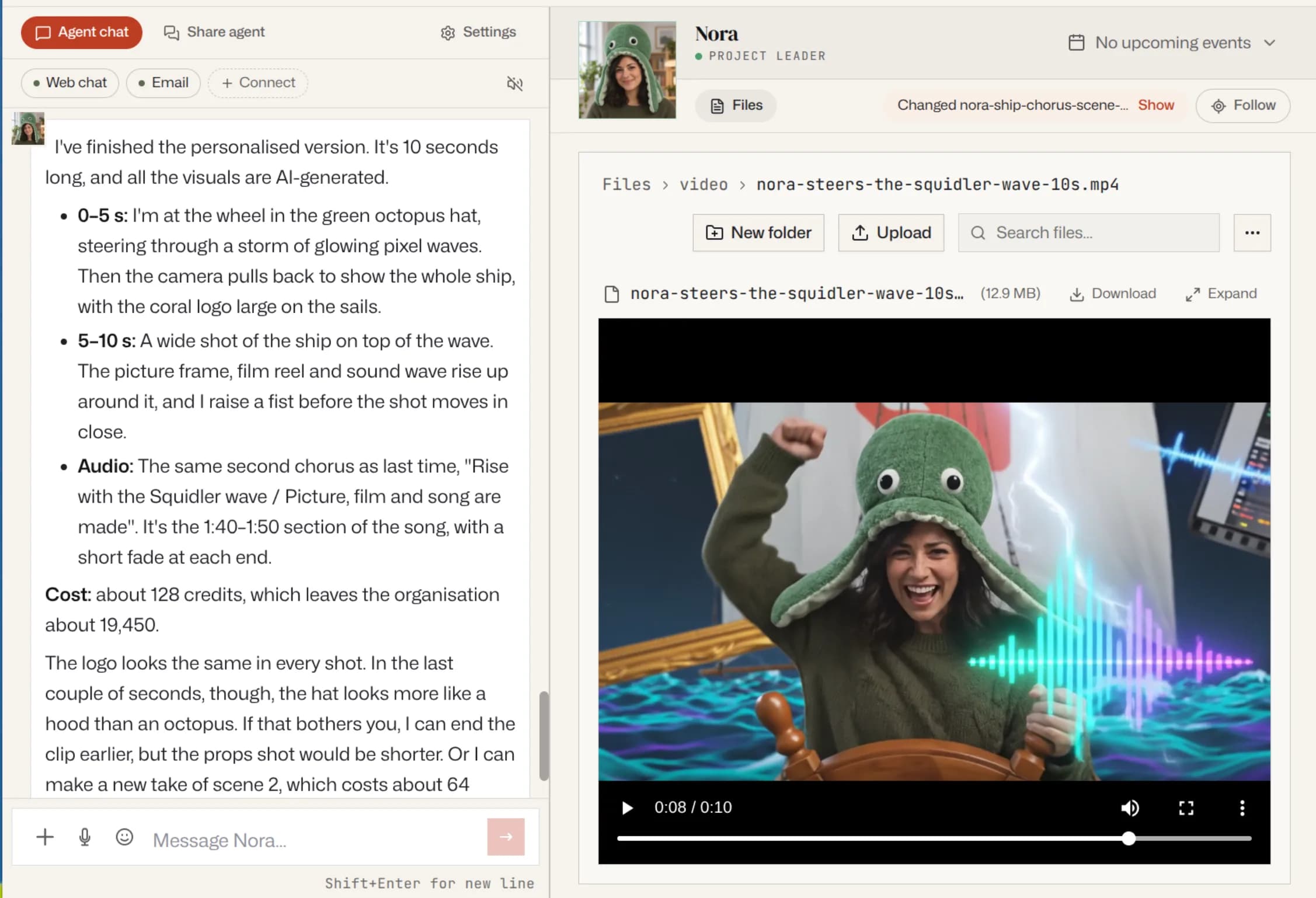Image resolution: width=1316 pixels, height=898 pixels.
Task: Focus the Message Nora input field
Action: [315, 840]
